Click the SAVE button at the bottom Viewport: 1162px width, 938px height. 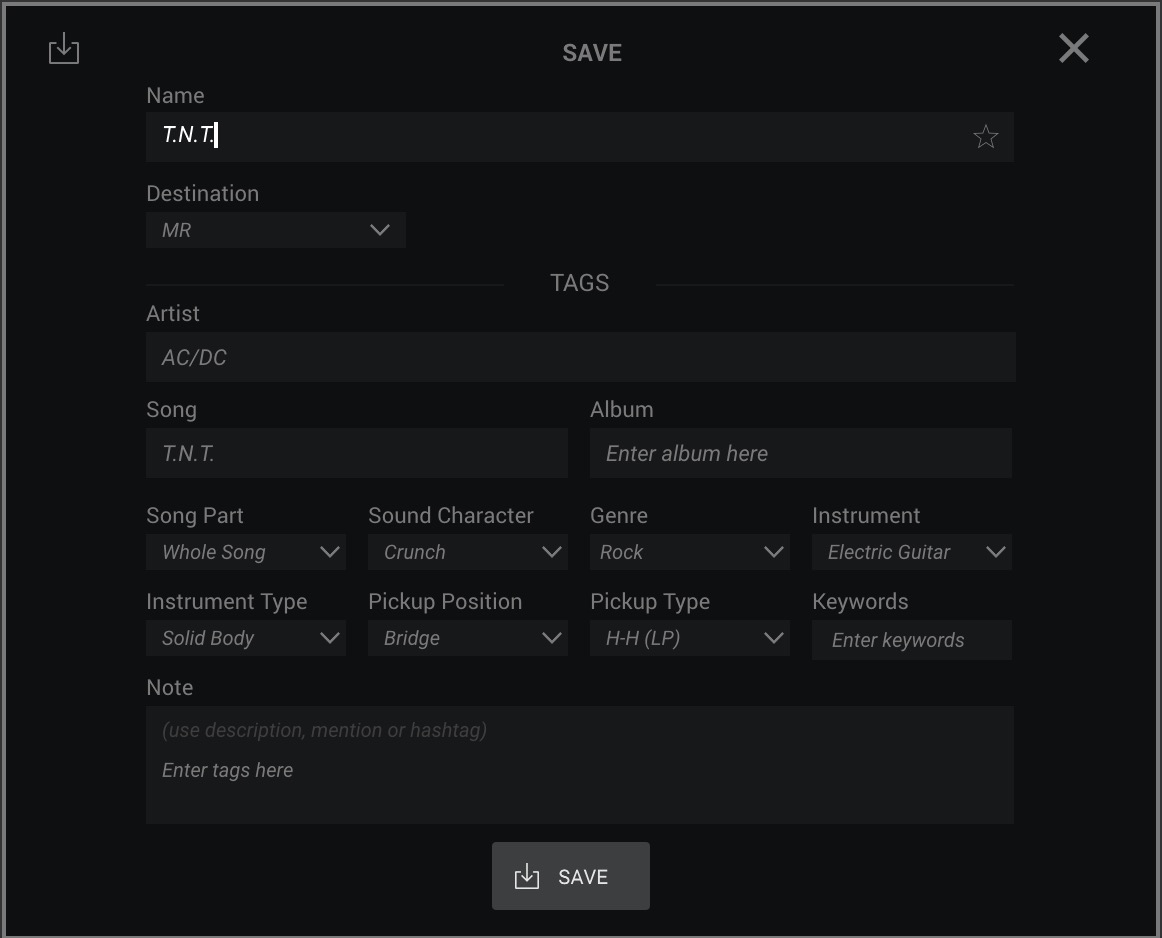[571, 876]
